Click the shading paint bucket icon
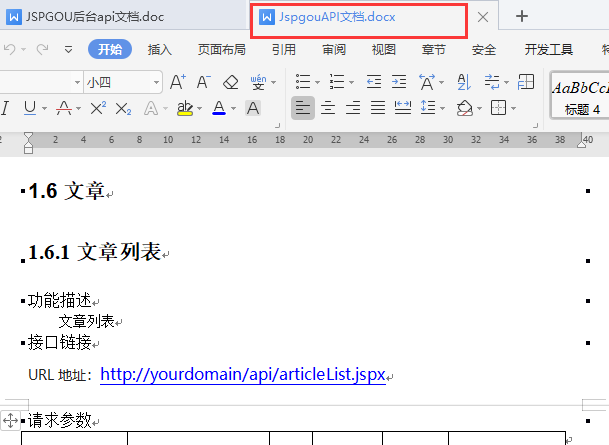The width and height of the screenshot is (609, 445). click(x=465, y=108)
